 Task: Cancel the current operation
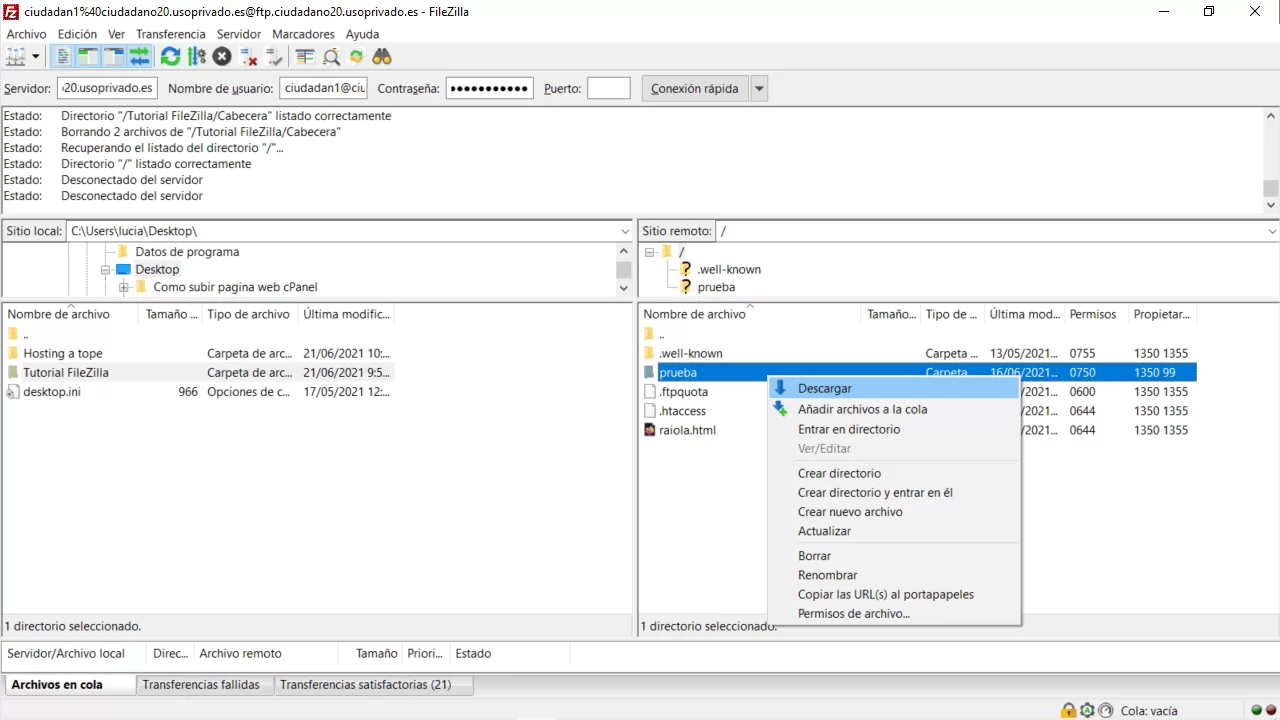pyautogui.click(x=222, y=57)
